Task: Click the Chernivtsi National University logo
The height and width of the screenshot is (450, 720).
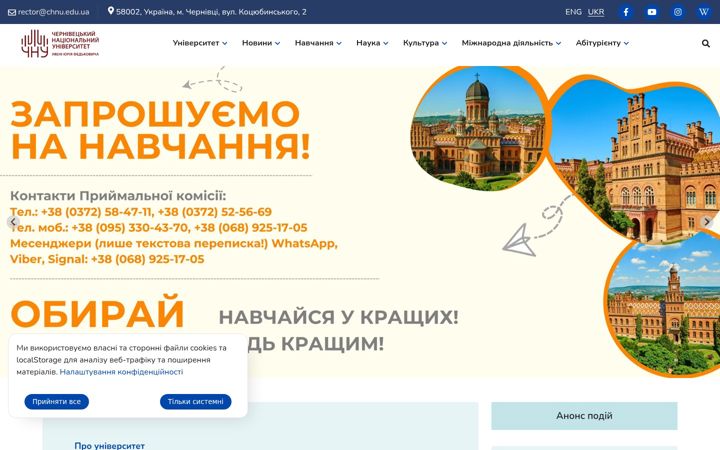Action: (x=60, y=44)
